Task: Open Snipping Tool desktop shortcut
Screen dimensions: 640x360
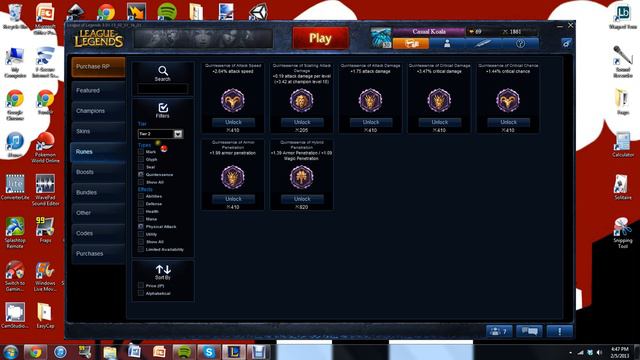Action: pos(622,233)
